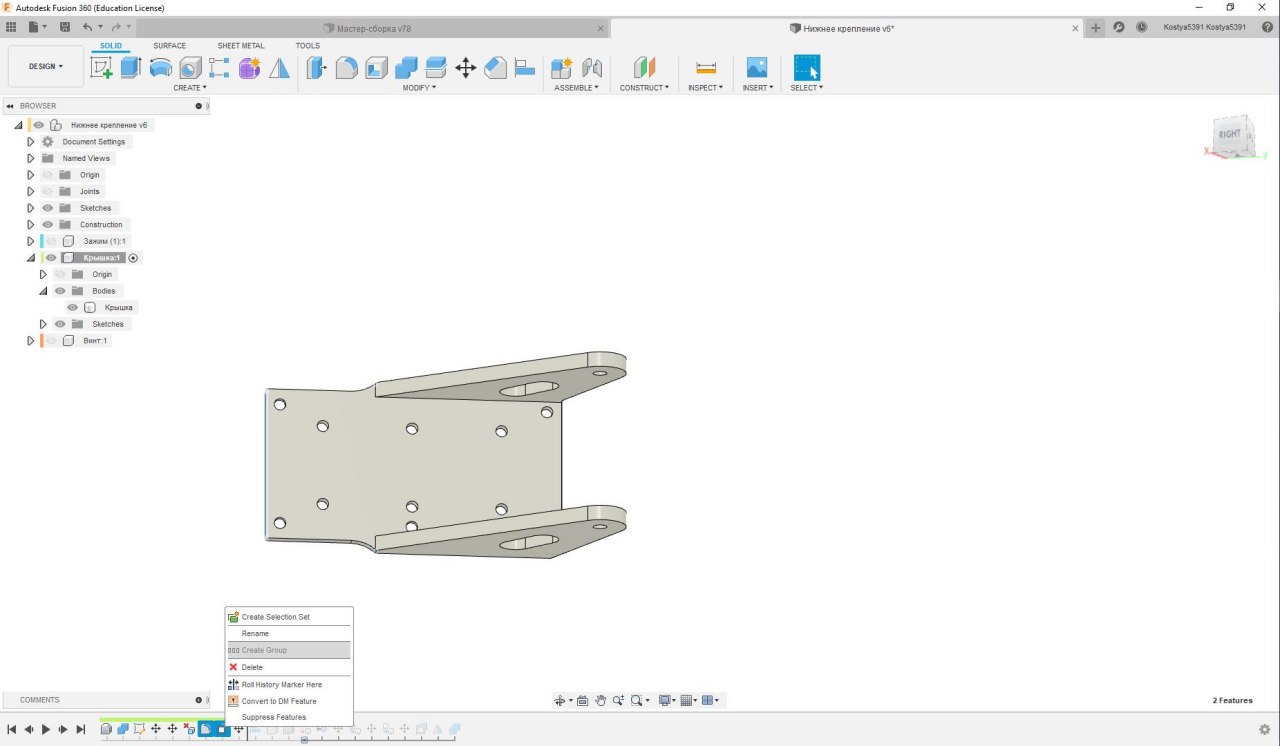Screen dimensions: 1280x746
Task: Open the INSPECT dropdown menu
Action: point(706,88)
